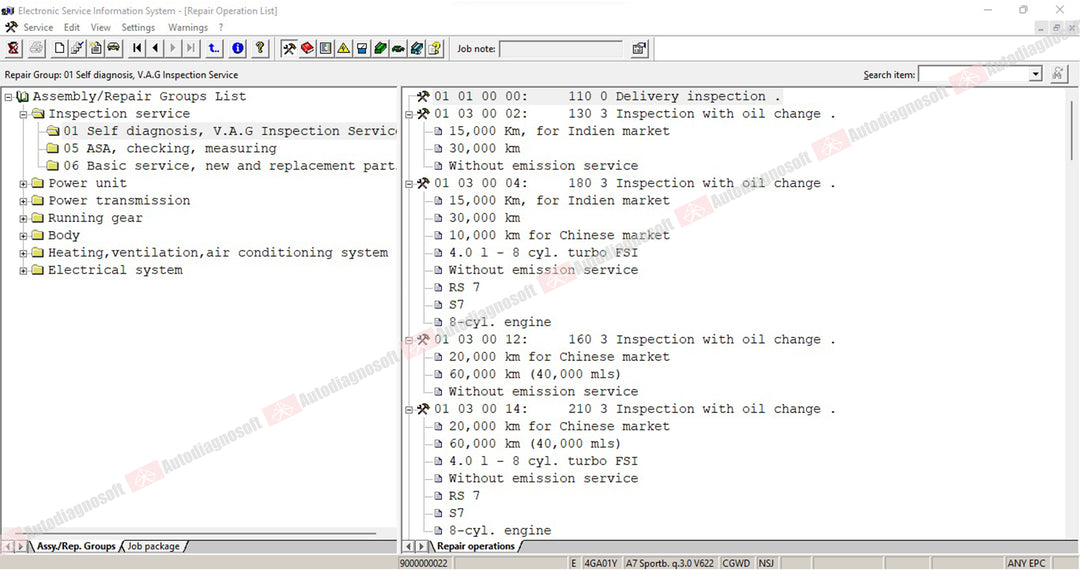
Task: Expand the Power unit folder
Action: pos(23,184)
